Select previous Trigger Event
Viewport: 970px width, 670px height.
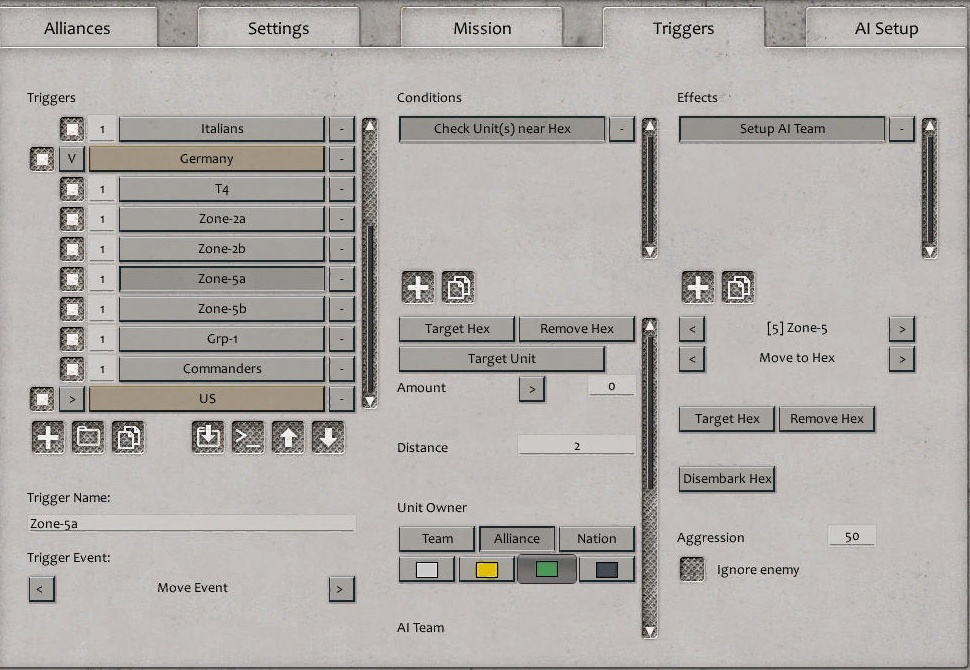41,589
